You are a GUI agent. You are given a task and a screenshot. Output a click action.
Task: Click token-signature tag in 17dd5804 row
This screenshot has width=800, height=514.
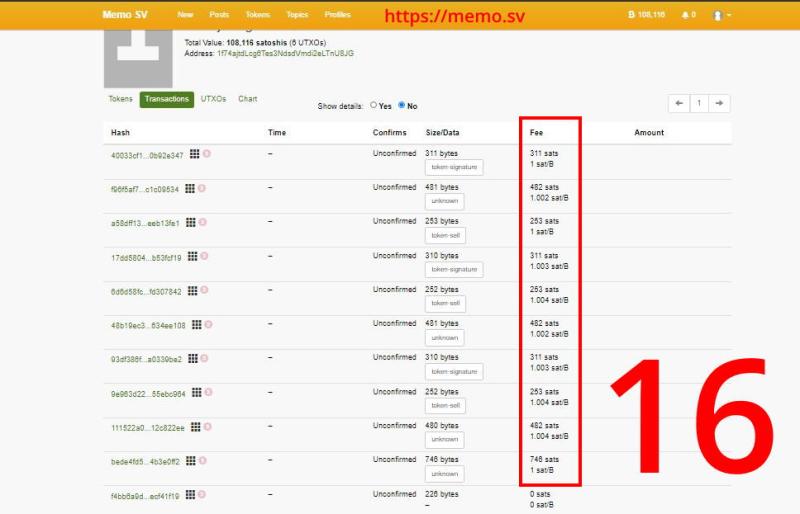point(454,269)
